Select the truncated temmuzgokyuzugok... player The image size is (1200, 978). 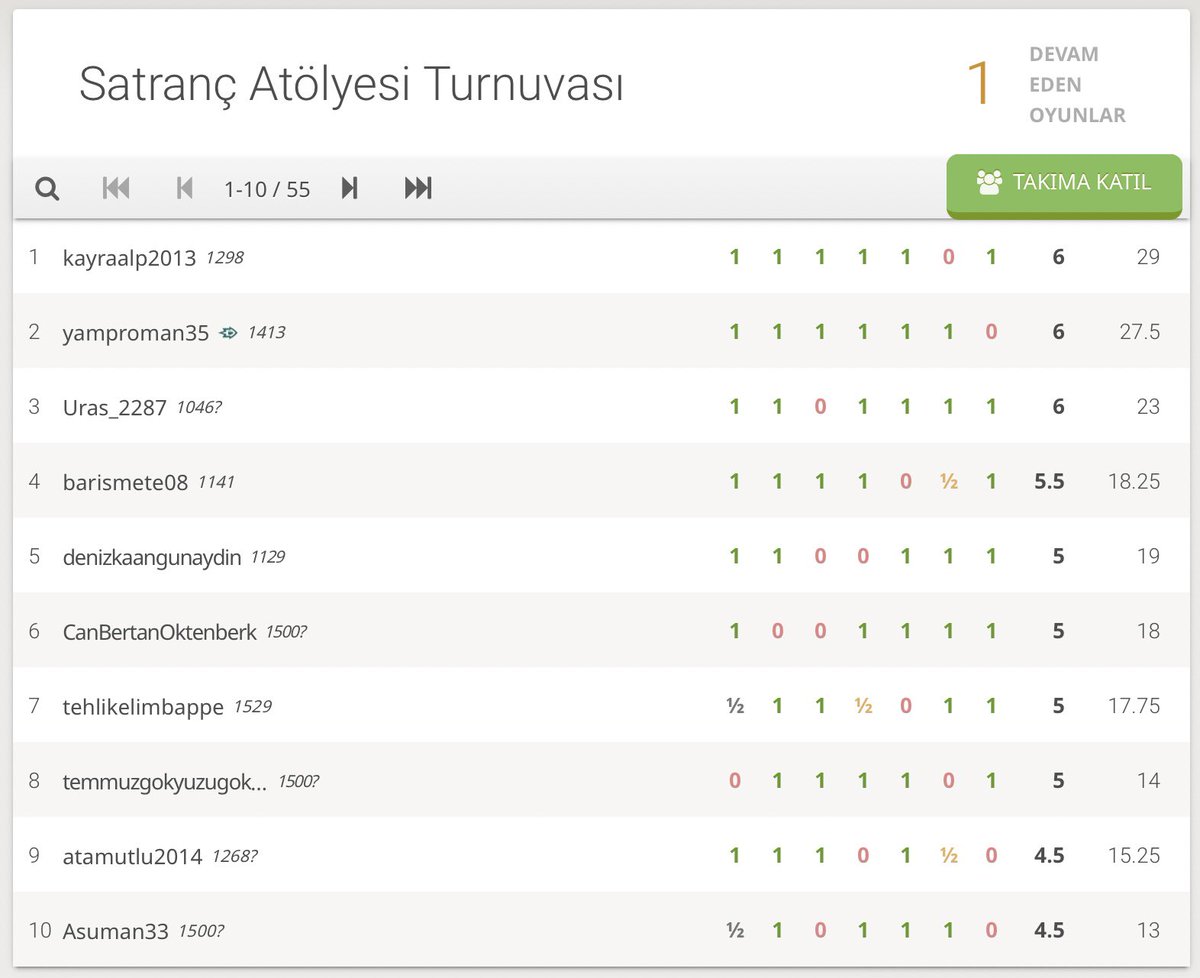click(x=165, y=782)
